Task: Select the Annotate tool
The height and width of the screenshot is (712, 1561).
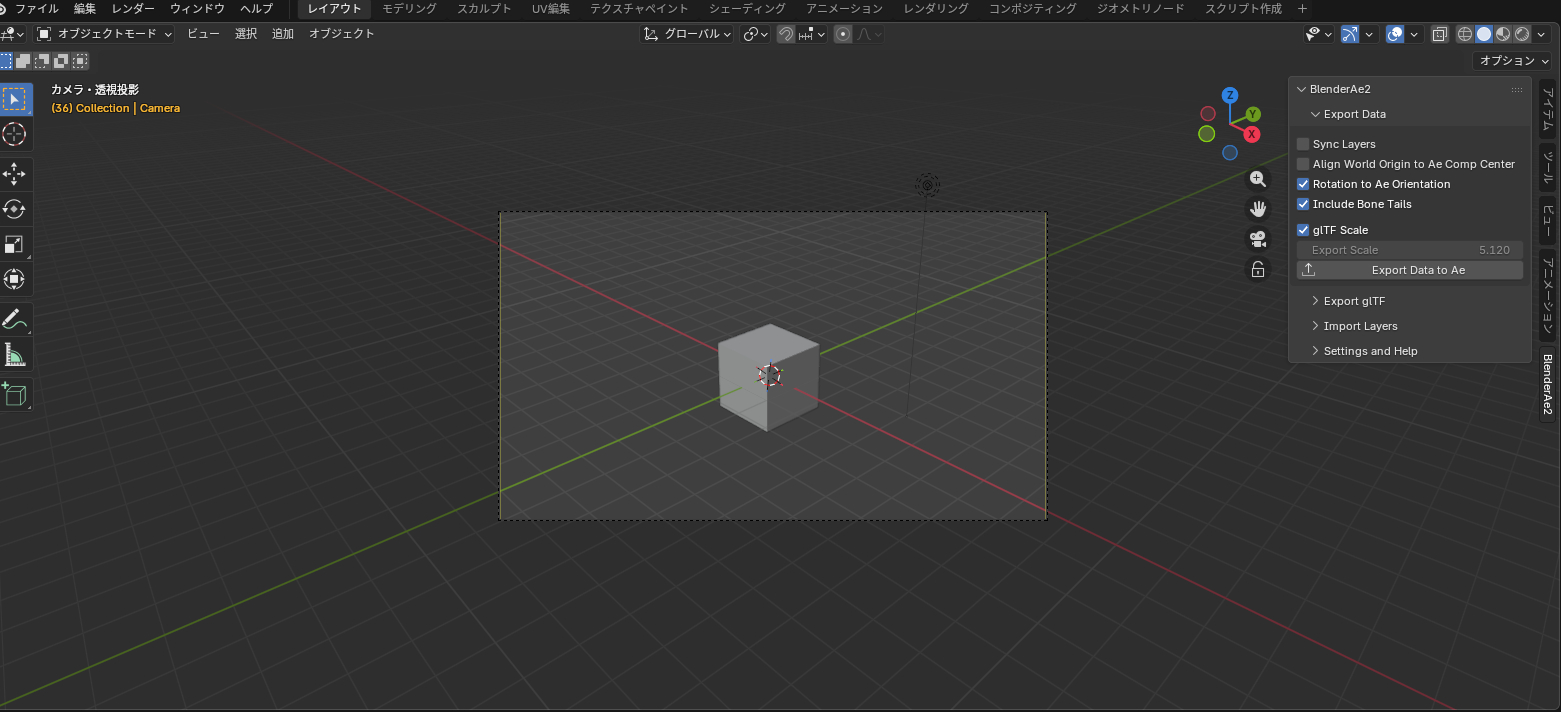Action: click(x=15, y=320)
